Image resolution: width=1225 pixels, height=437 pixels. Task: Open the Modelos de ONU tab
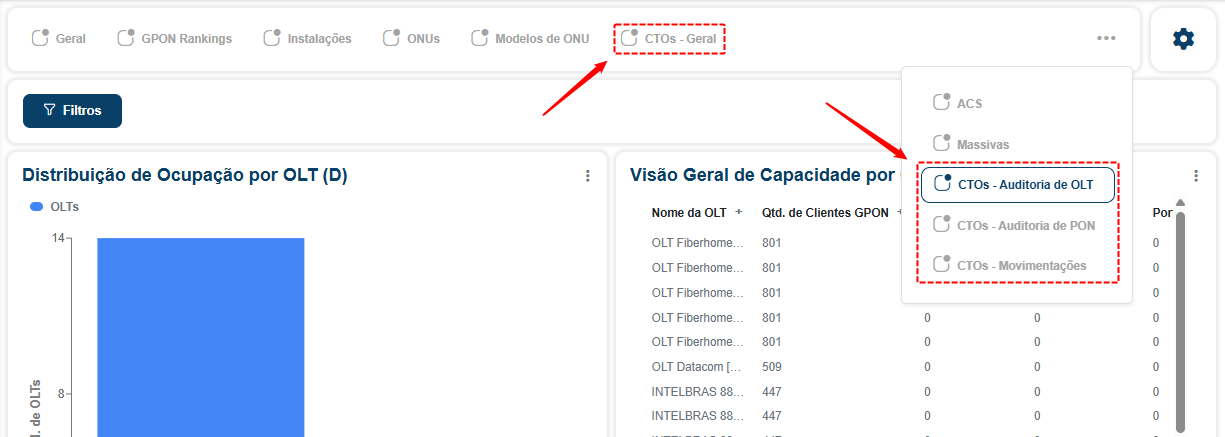click(531, 39)
